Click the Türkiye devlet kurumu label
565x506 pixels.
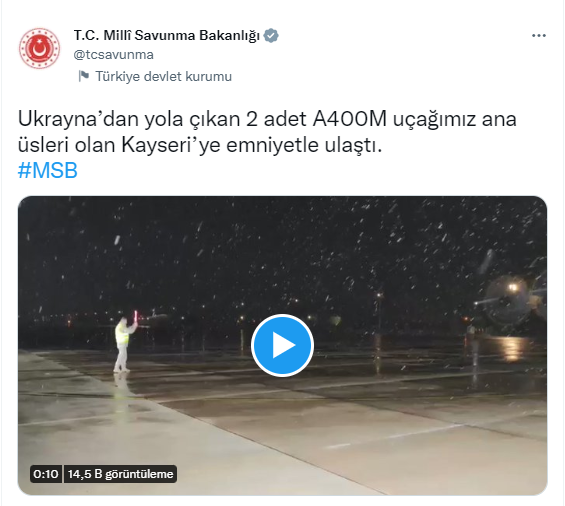point(163,76)
